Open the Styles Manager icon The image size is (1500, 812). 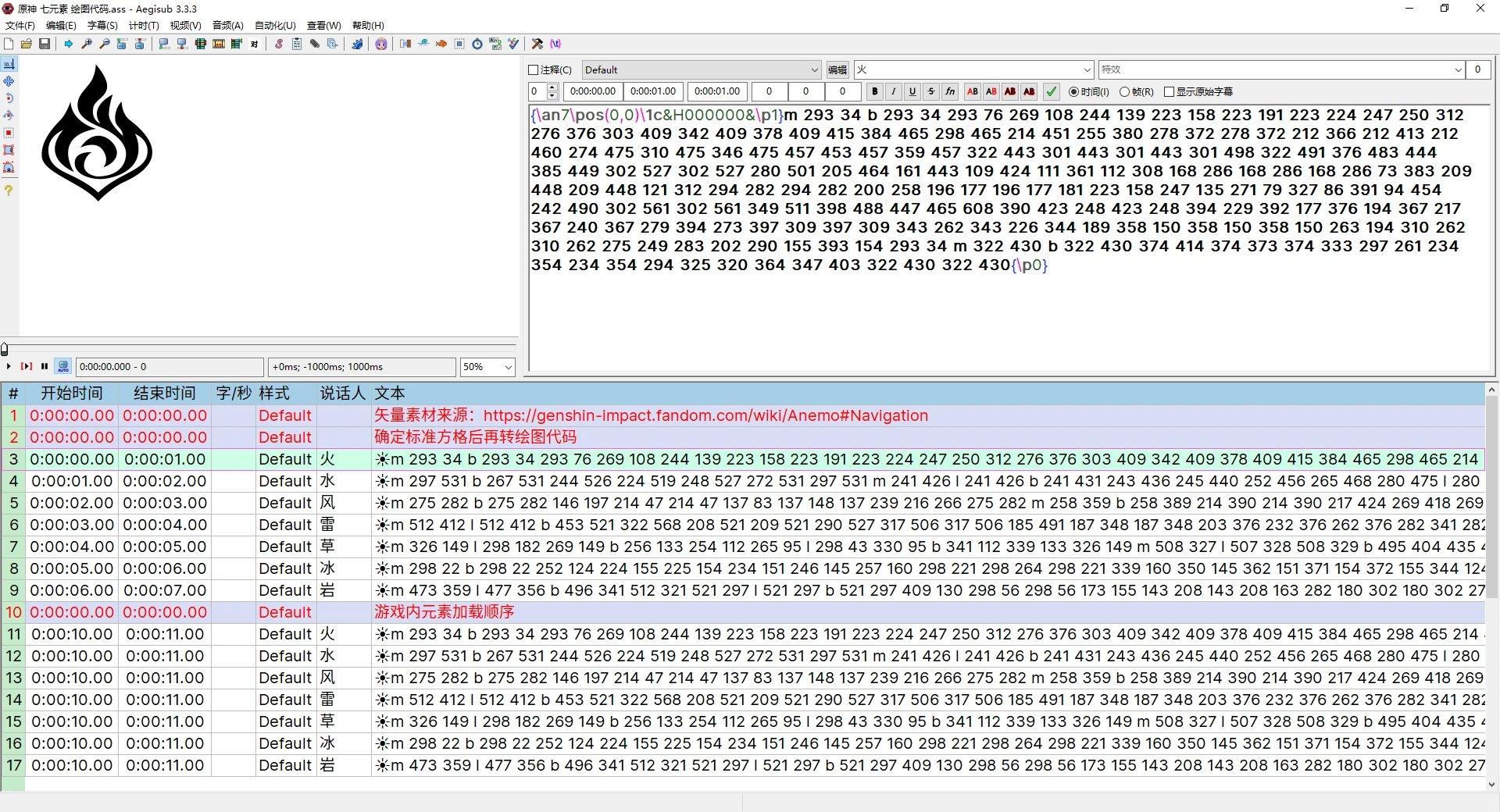279,44
